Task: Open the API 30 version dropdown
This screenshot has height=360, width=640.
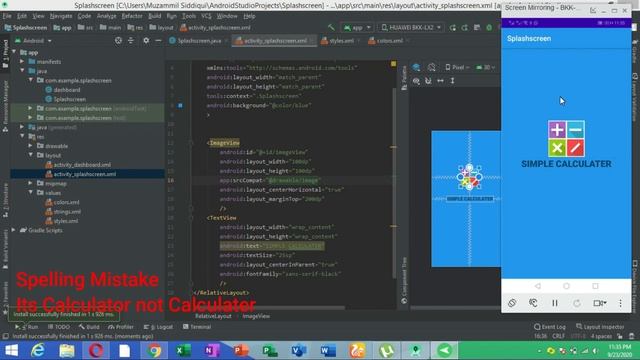Action: coord(485,67)
